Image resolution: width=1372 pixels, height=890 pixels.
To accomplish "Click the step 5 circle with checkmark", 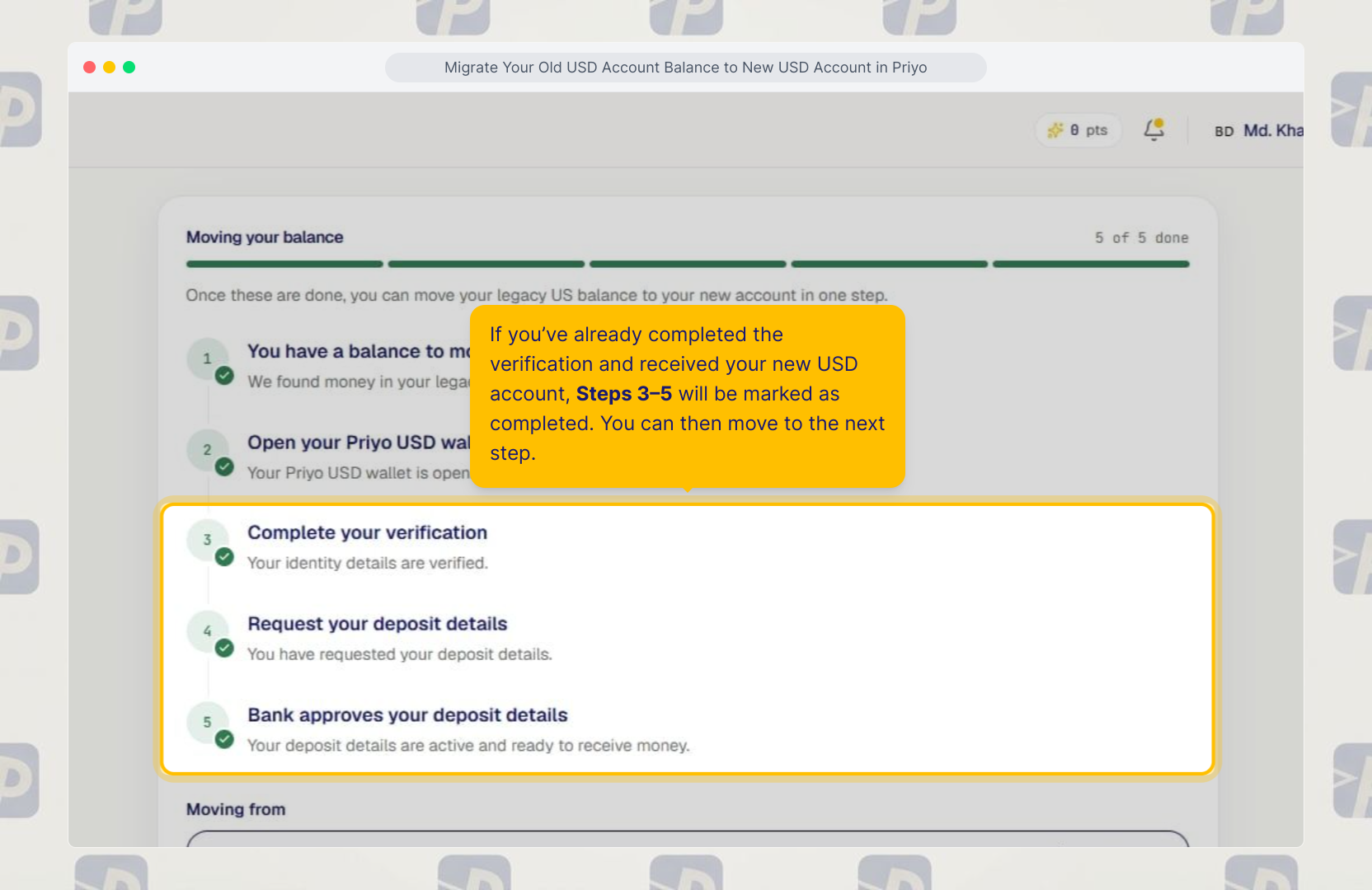I will [x=209, y=724].
